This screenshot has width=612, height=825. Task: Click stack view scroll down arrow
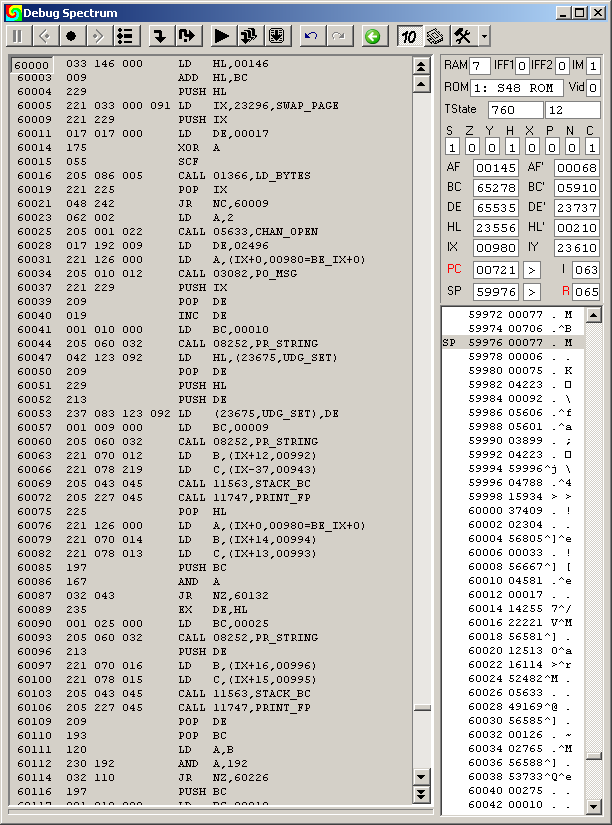[x=594, y=806]
